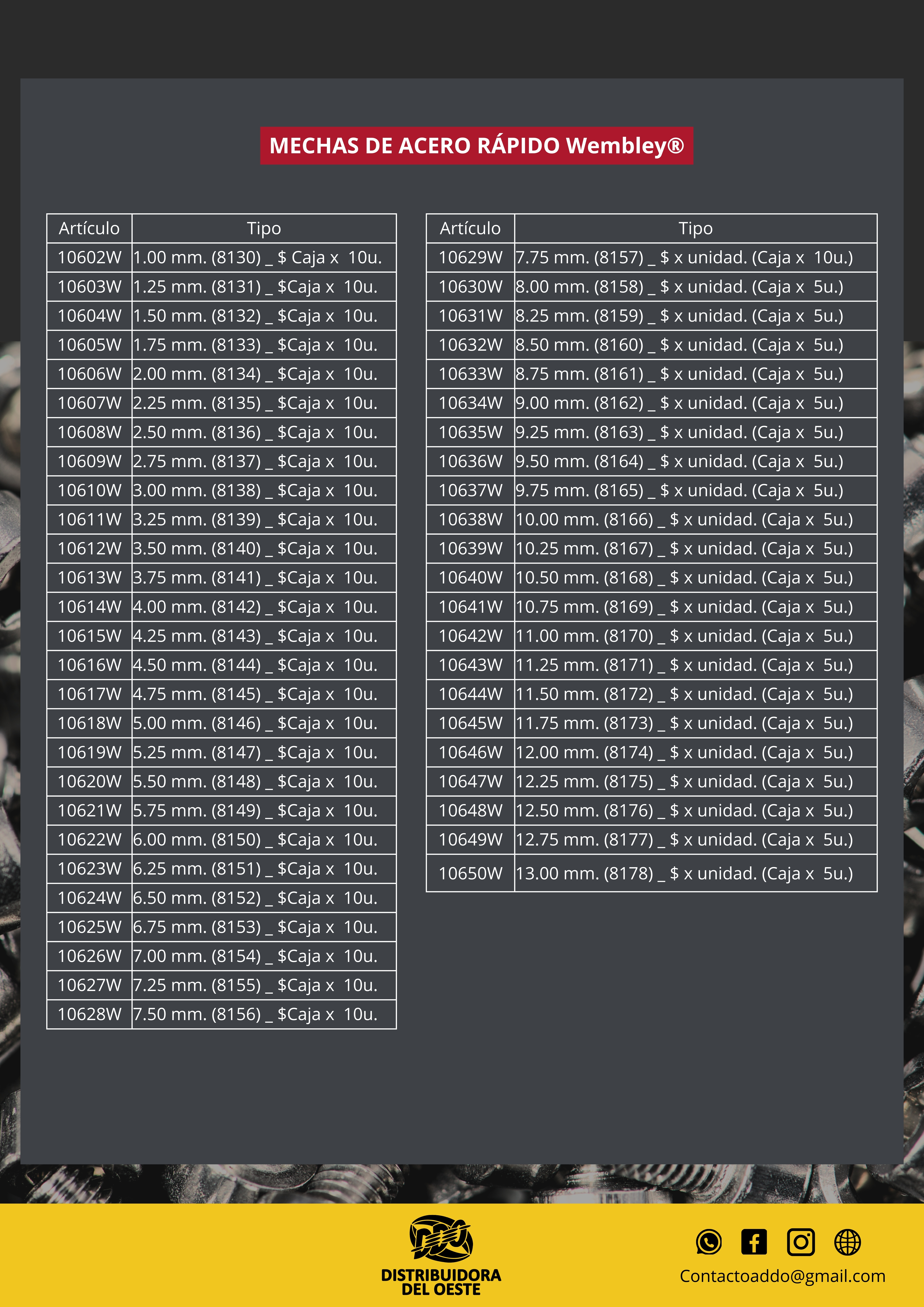Select article 10613W
Screen dimensions: 924x1307
pyautogui.click(x=89, y=578)
